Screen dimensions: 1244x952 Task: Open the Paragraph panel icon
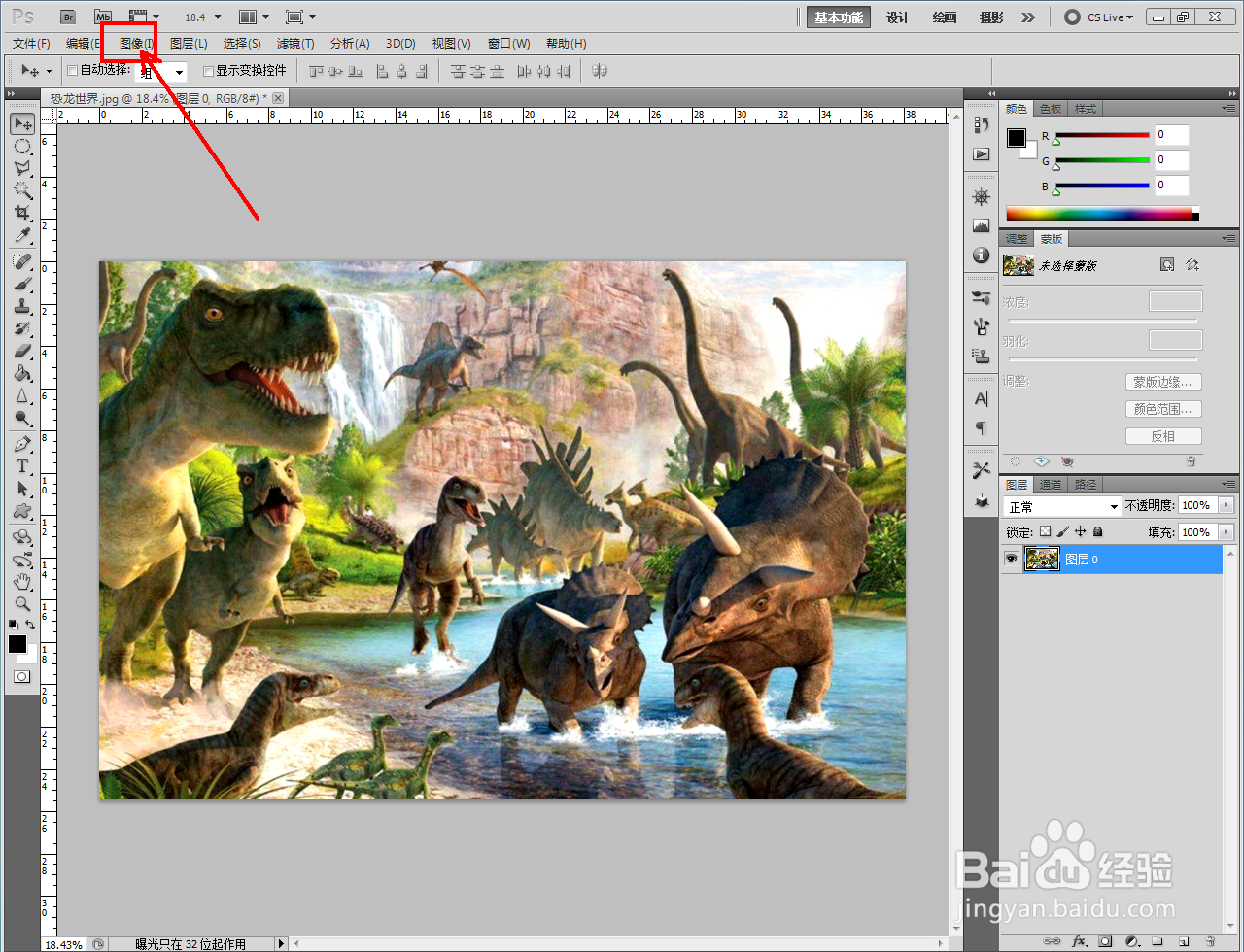click(982, 428)
